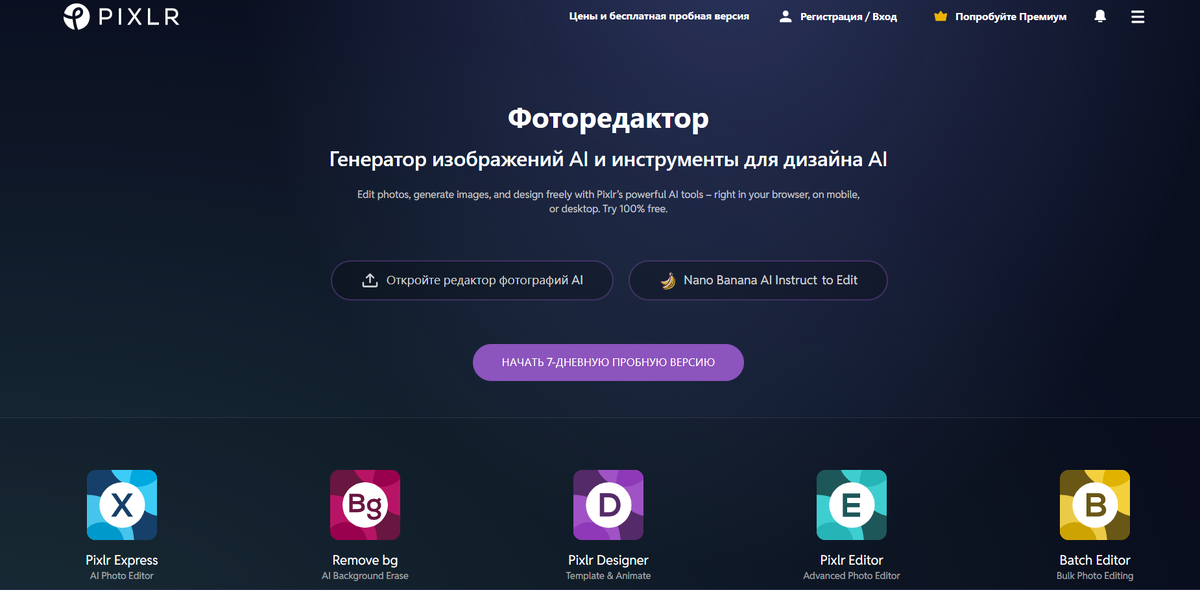Click AI Photo Editor subtitle text
Viewport: 1200px width, 590px height.
click(122, 576)
